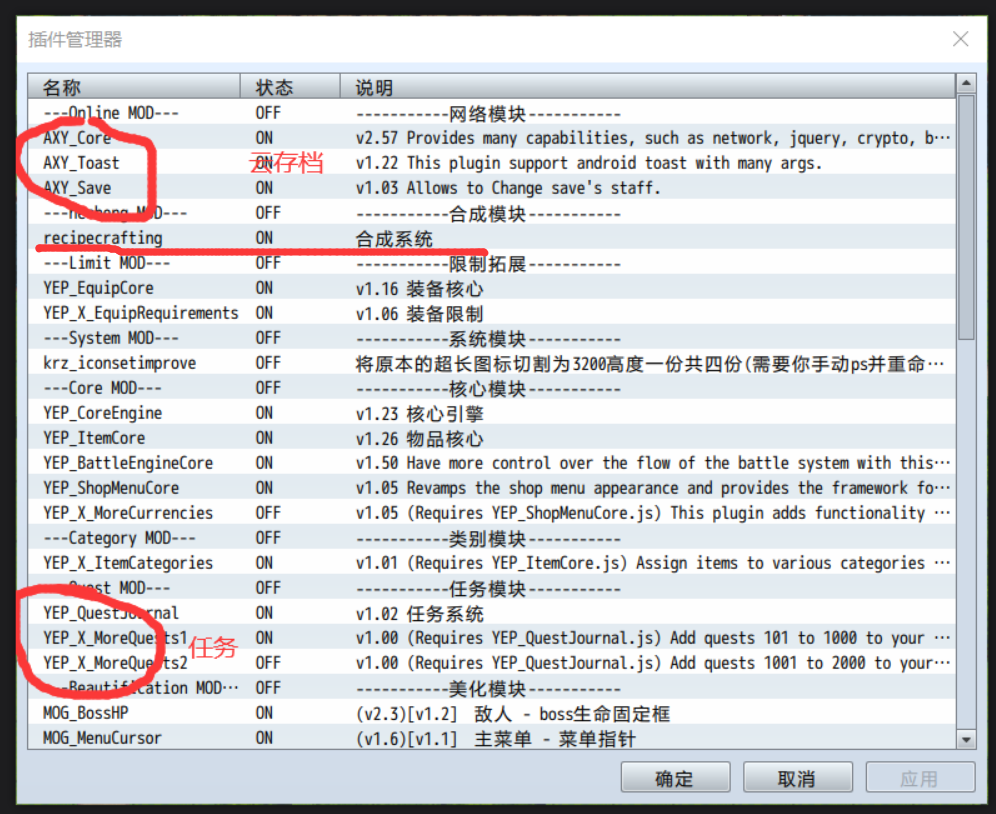
Task: Sort by the 名称 column header
Action: (x=133, y=87)
